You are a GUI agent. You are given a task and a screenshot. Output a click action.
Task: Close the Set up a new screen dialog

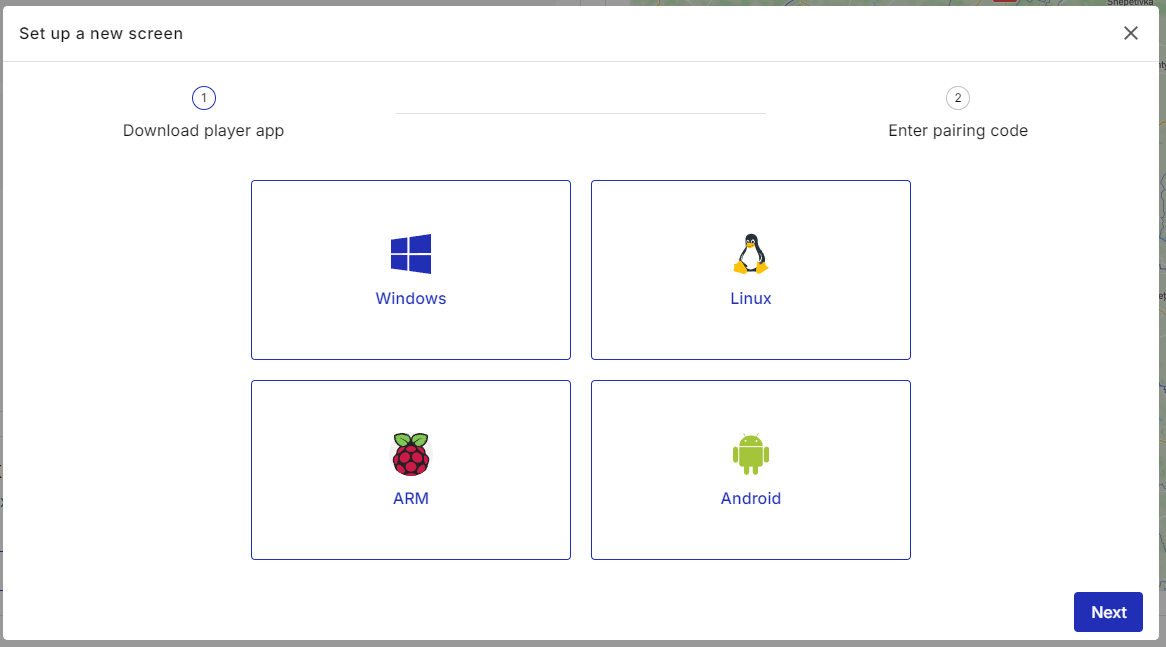1130,33
